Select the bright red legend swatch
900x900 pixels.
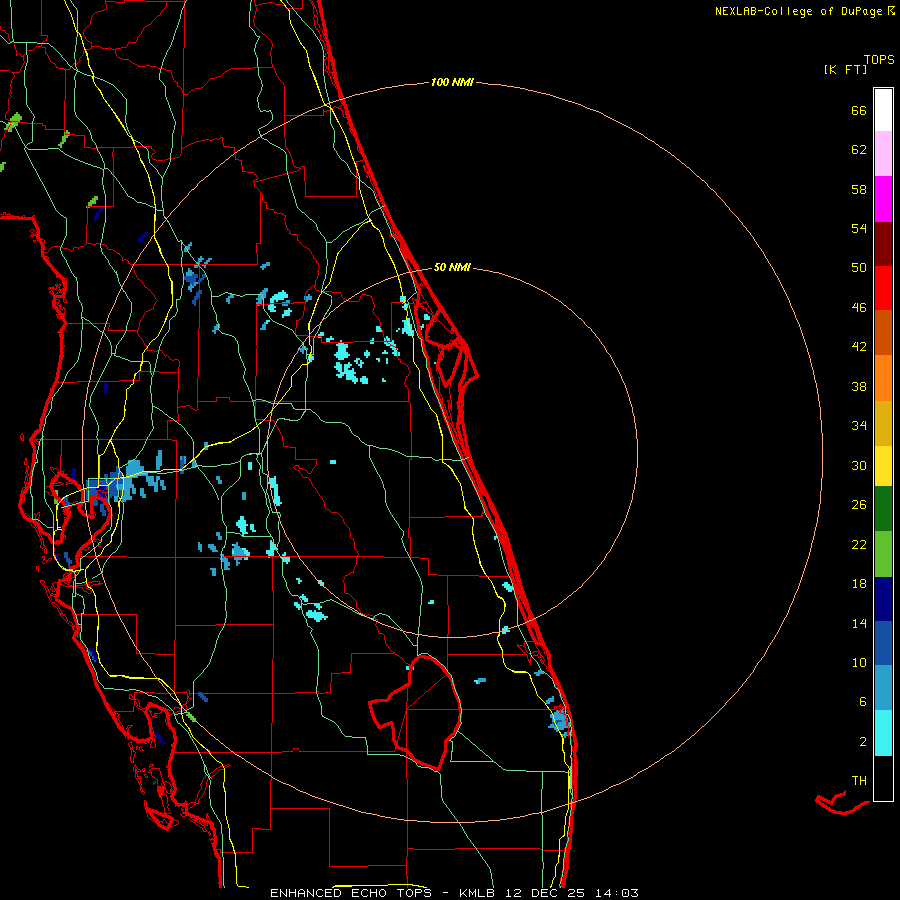[x=883, y=288]
